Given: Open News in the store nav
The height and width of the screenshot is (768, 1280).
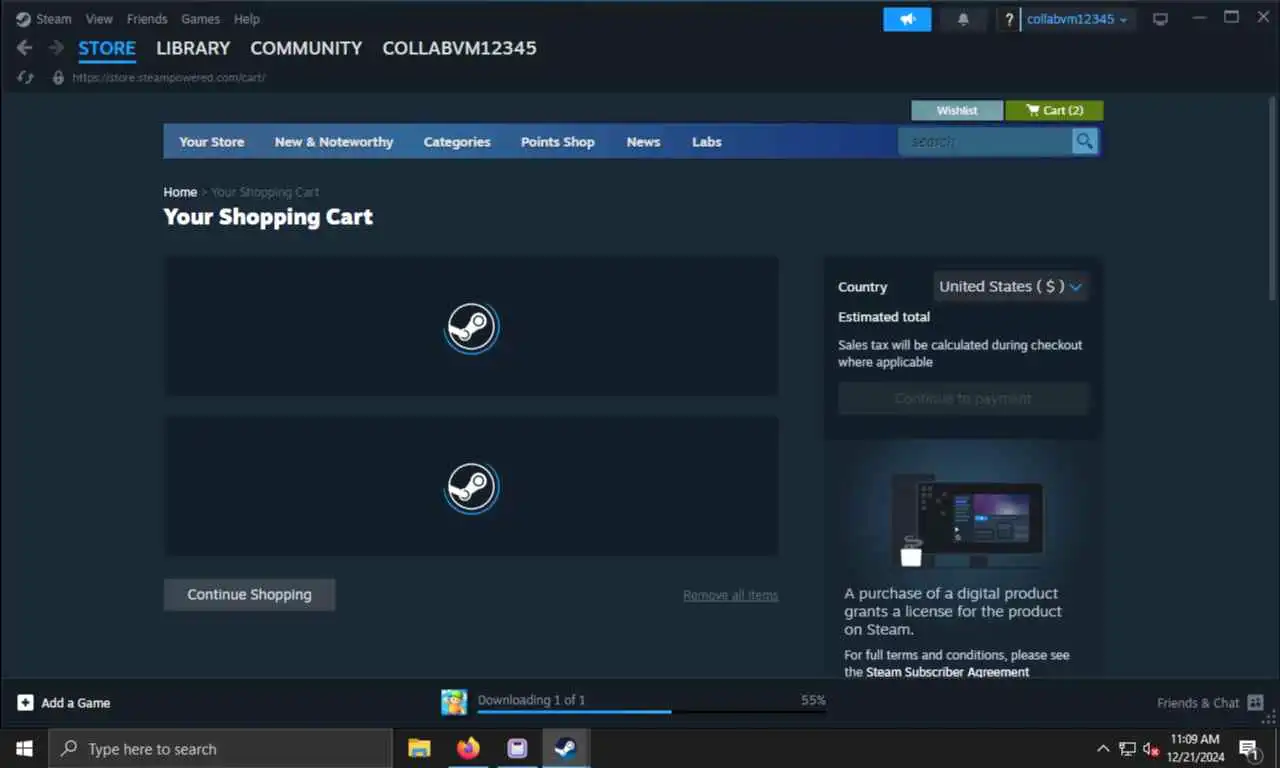Looking at the screenshot, I should (x=643, y=142).
